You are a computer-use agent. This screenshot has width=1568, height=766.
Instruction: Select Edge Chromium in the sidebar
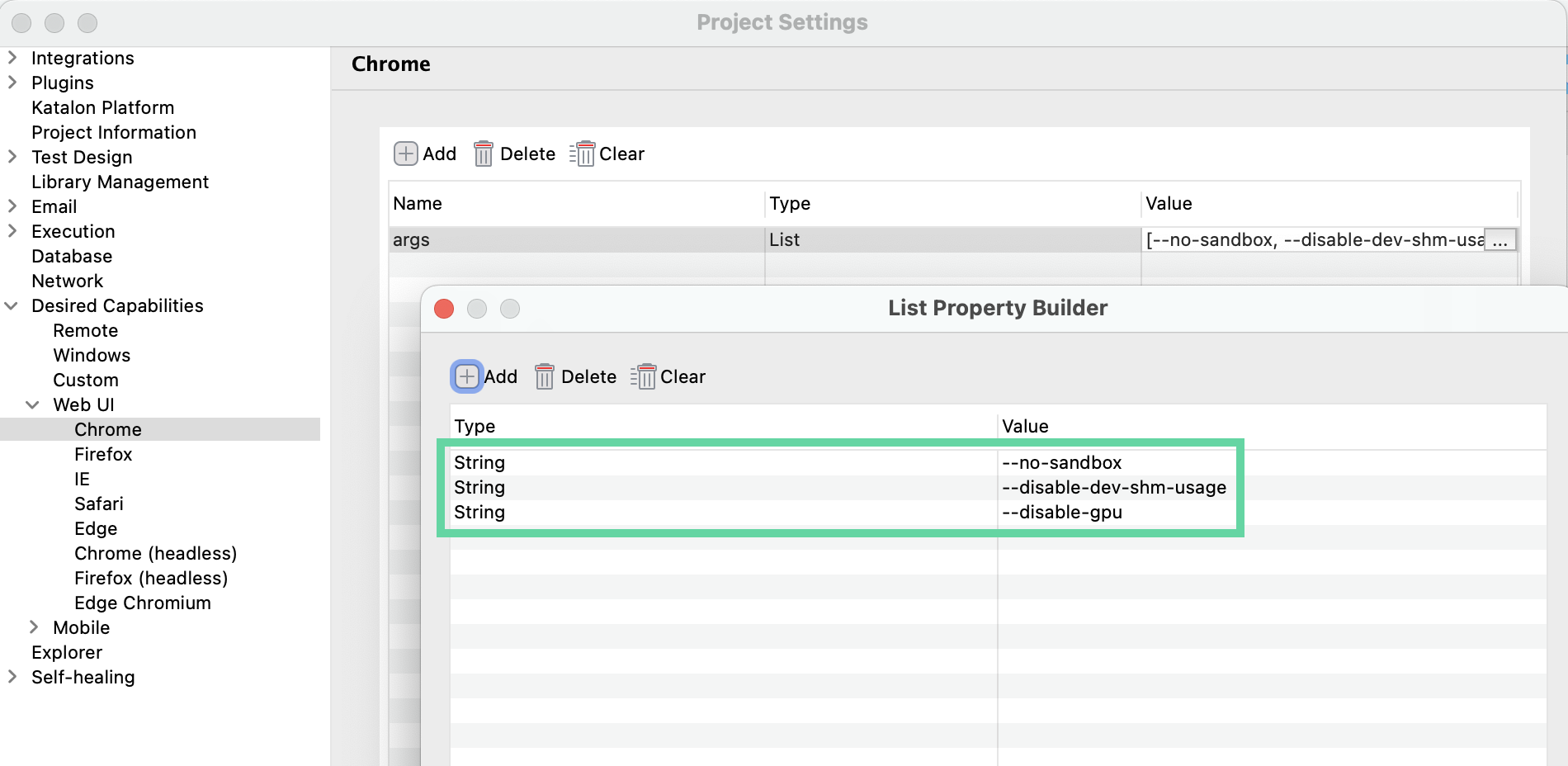pyautogui.click(x=142, y=603)
